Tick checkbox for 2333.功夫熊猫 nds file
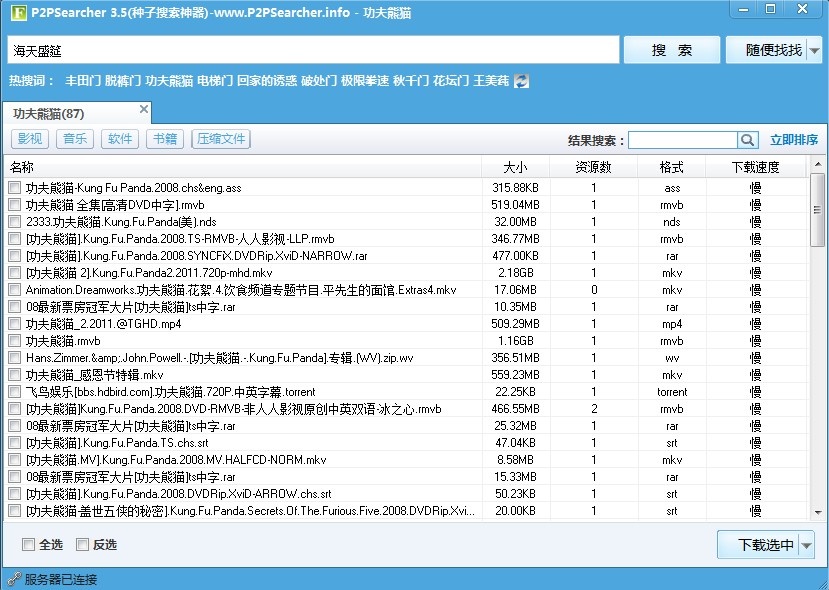This screenshot has height=590, width=829. coord(15,221)
